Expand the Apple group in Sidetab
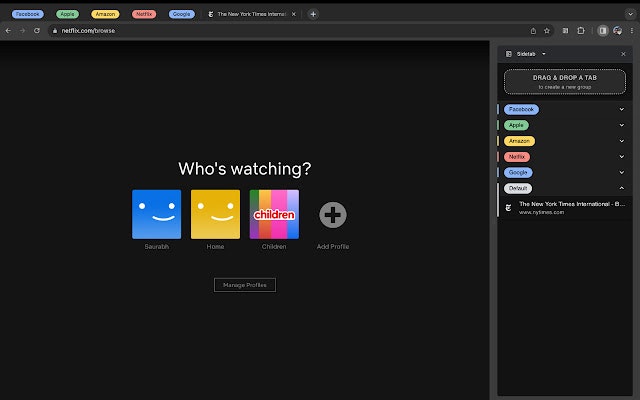 pyautogui.click(x=622, y=125)
